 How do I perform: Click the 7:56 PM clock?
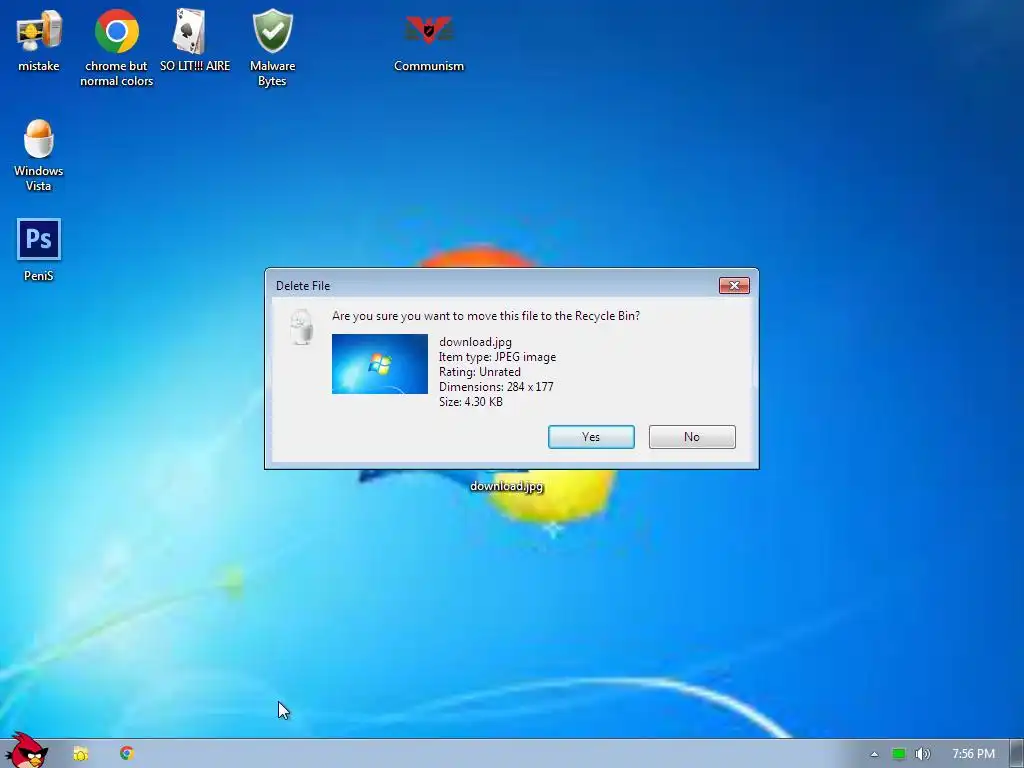[x=973, y=754]
